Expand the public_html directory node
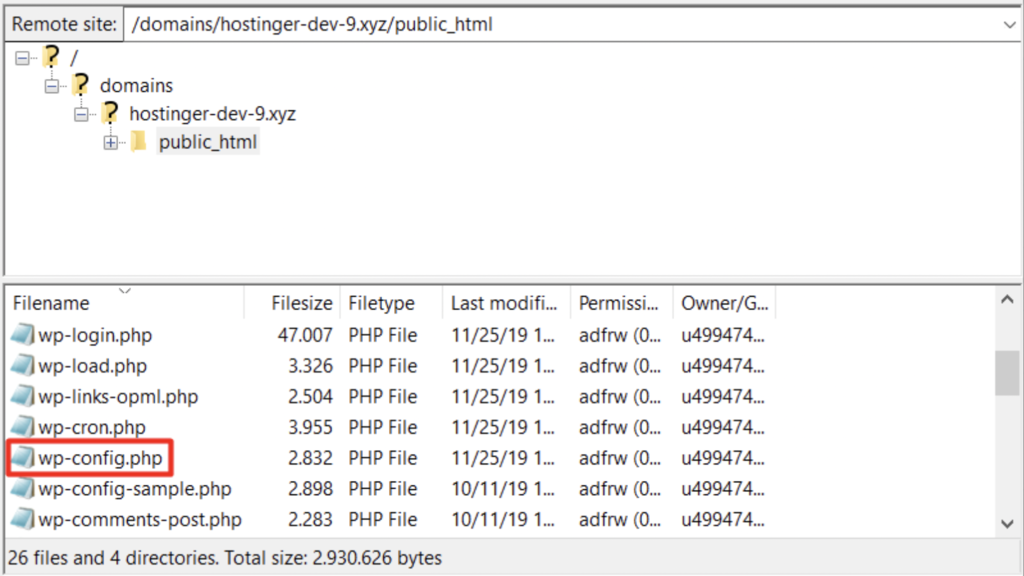Screen dimensions: 1024x576 point(110,142)
